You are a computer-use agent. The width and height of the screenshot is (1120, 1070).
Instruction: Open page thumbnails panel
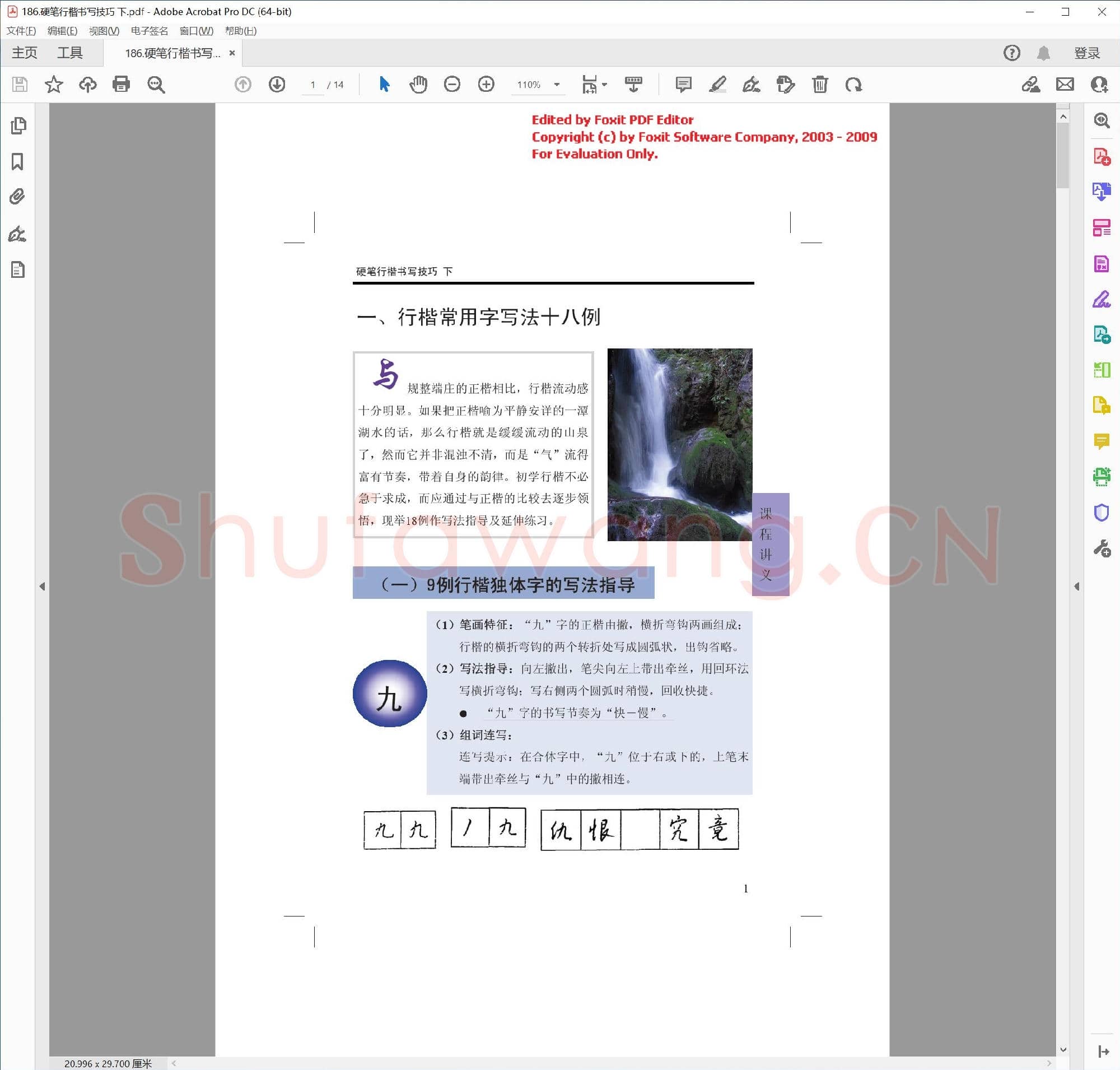click(x=19, y=126)
